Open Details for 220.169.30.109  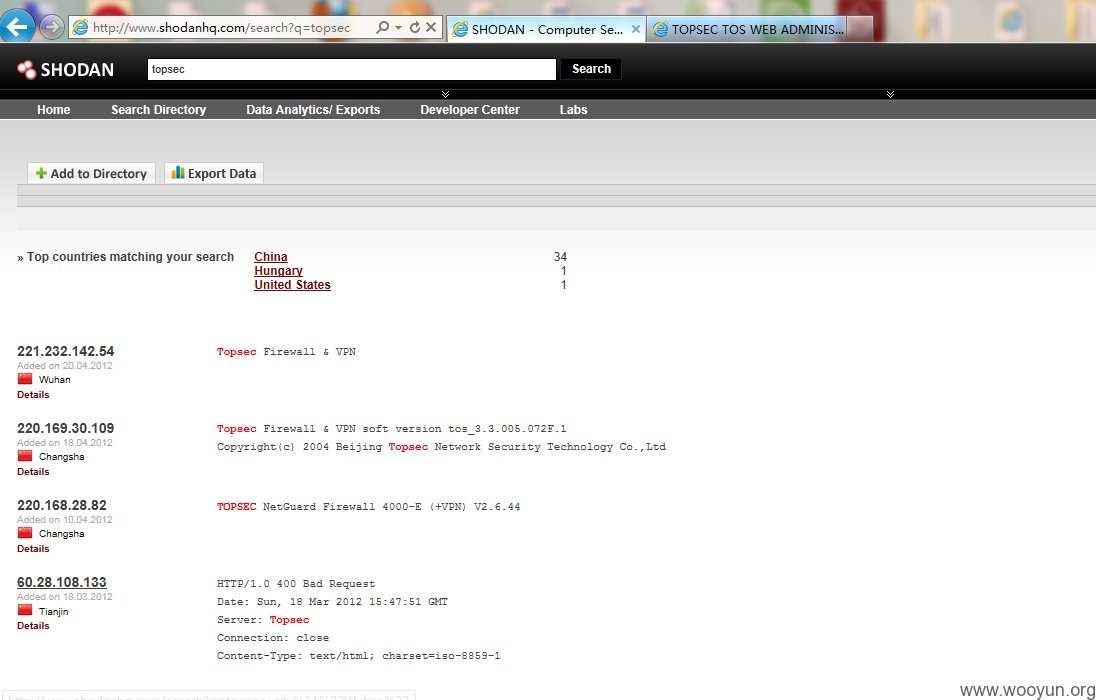click(x=33, y=471)
